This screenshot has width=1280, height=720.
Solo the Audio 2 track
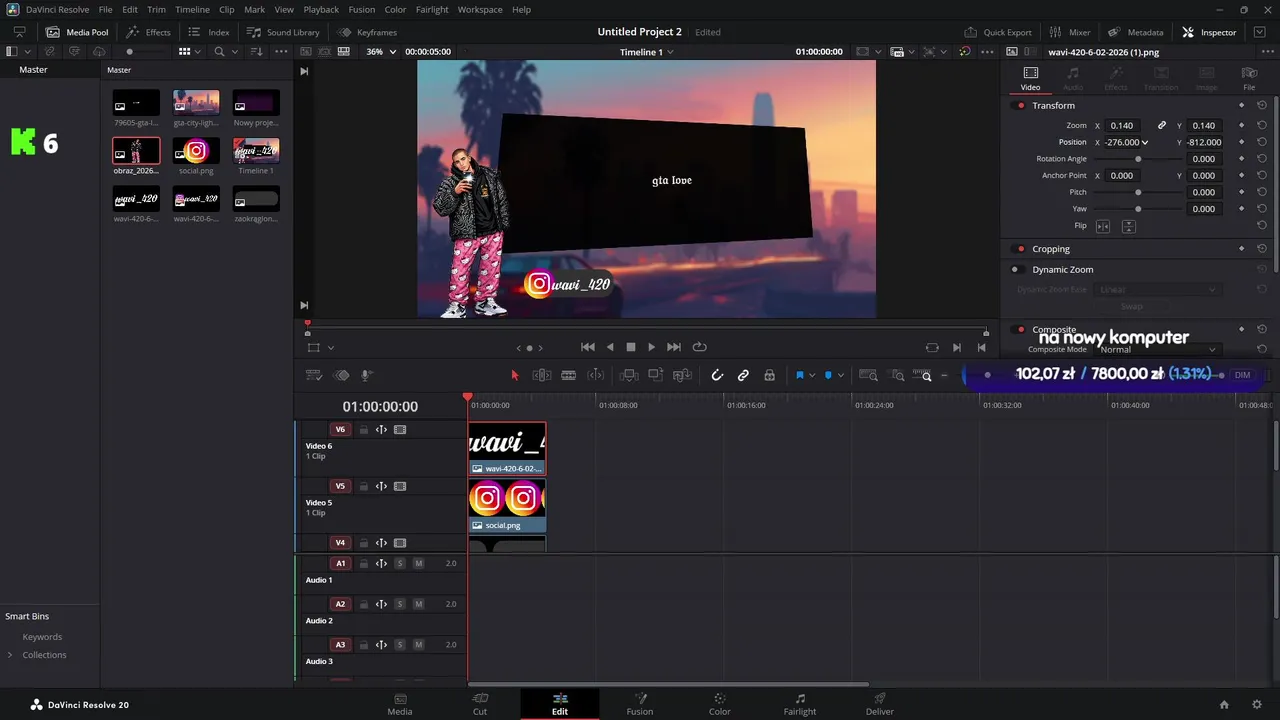tap(400, 604)
